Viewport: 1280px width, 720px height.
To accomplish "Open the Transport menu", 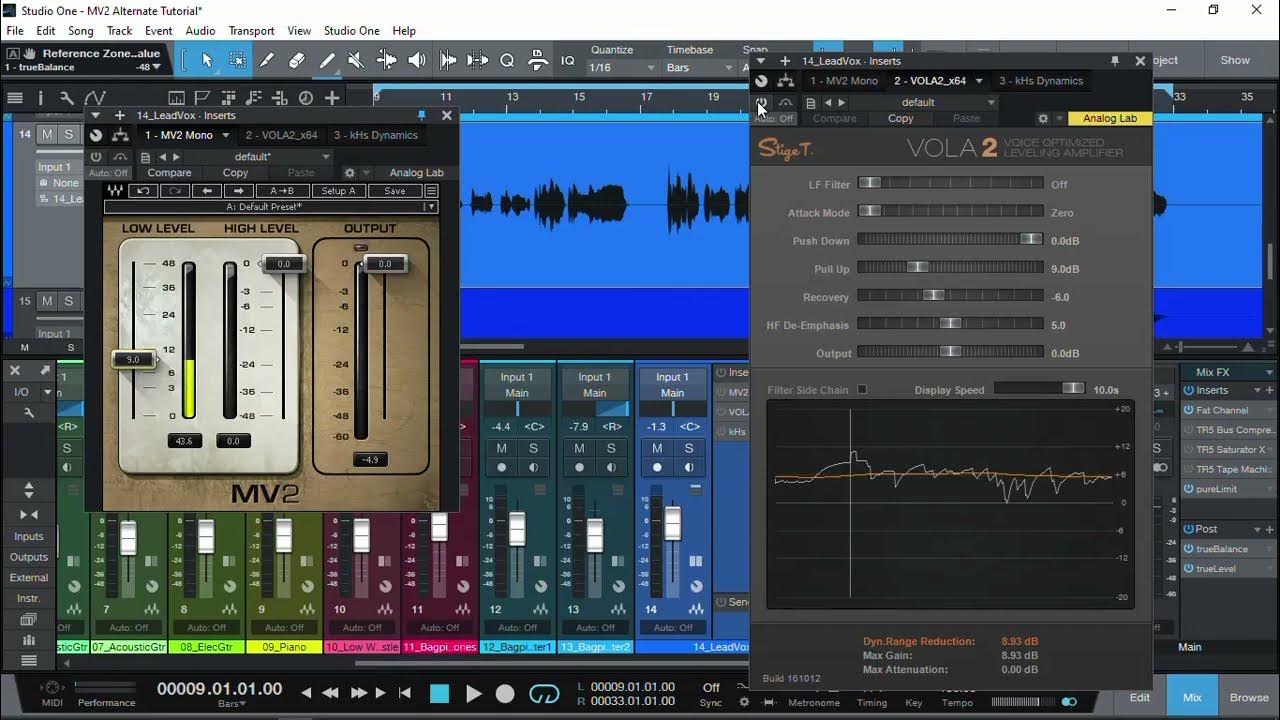I will [251, 31].
